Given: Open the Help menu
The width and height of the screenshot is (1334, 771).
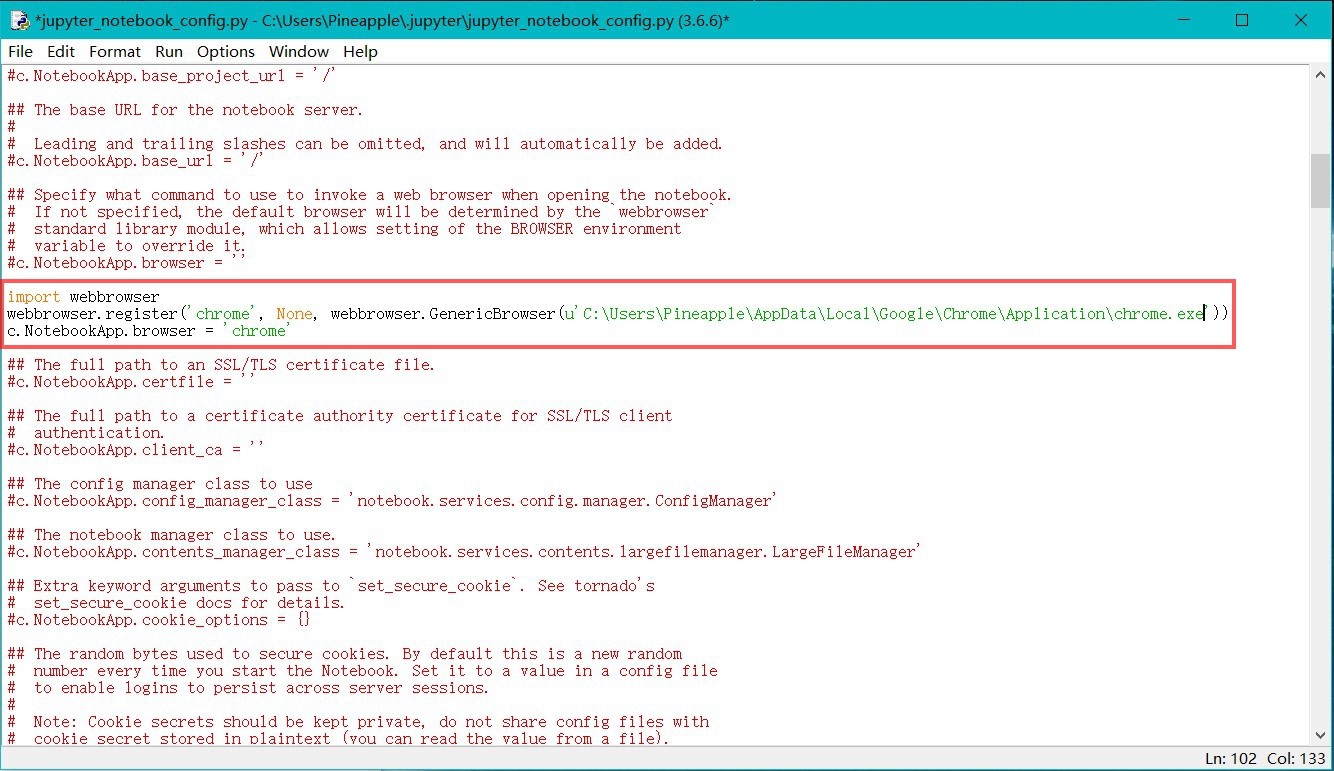Looking at the screenshot, I should click(x=360, y=51).
